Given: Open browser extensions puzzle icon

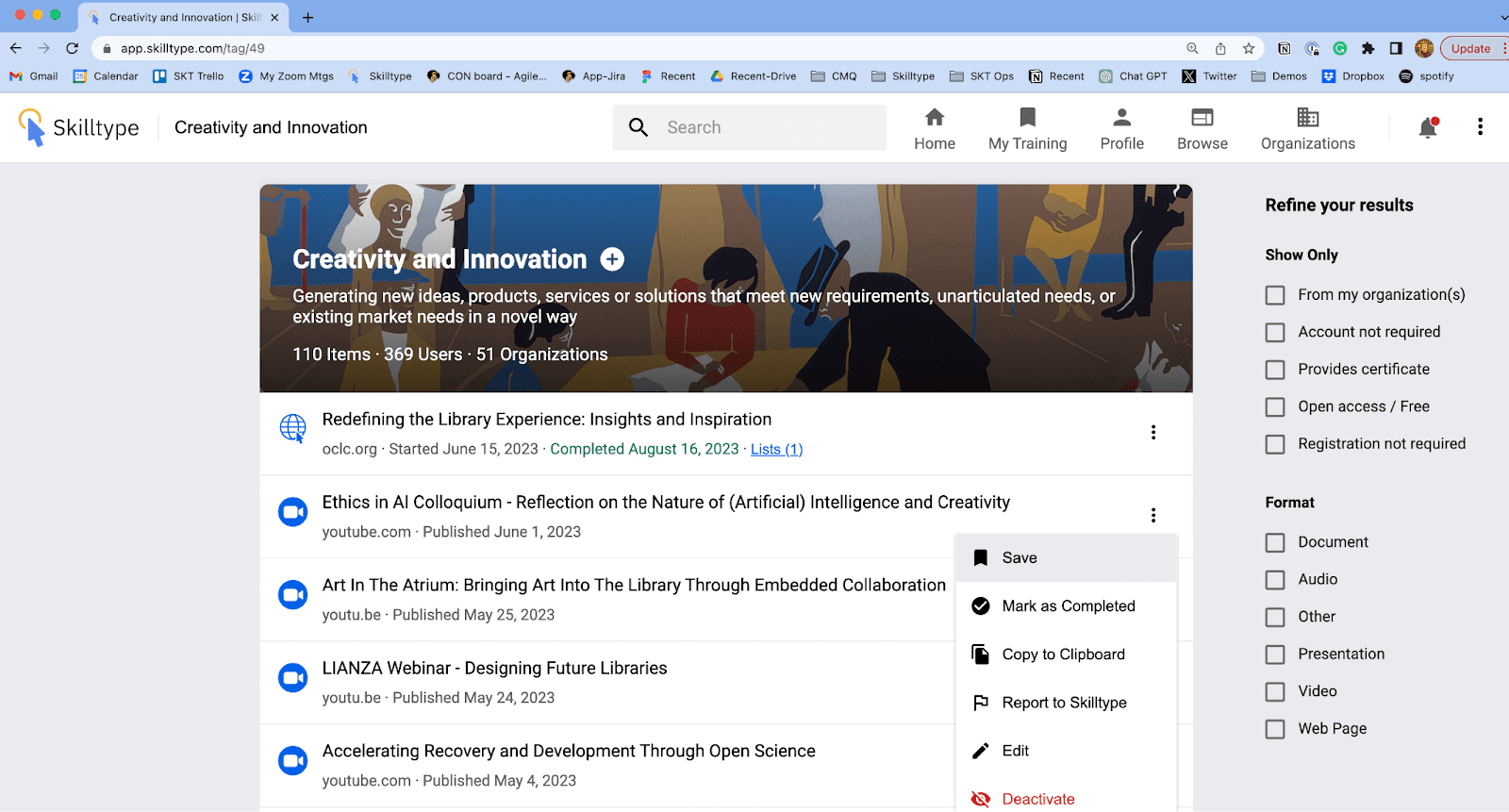Looking at the screenshot, I should pos(1368,48).
